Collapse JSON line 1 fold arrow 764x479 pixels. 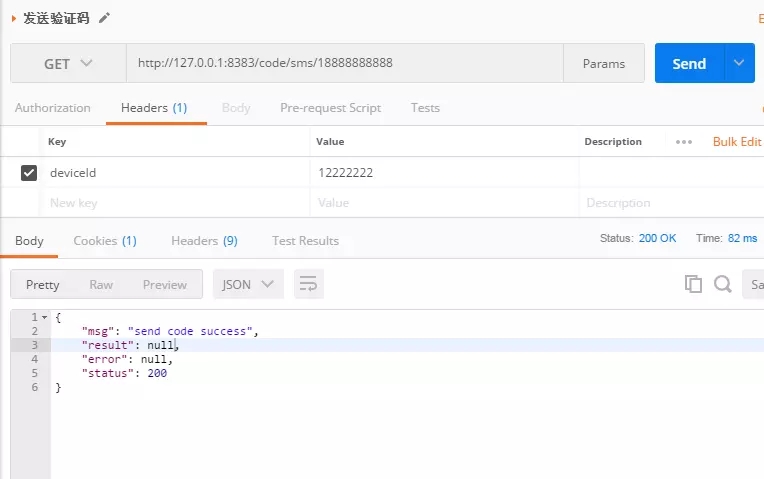44,317
